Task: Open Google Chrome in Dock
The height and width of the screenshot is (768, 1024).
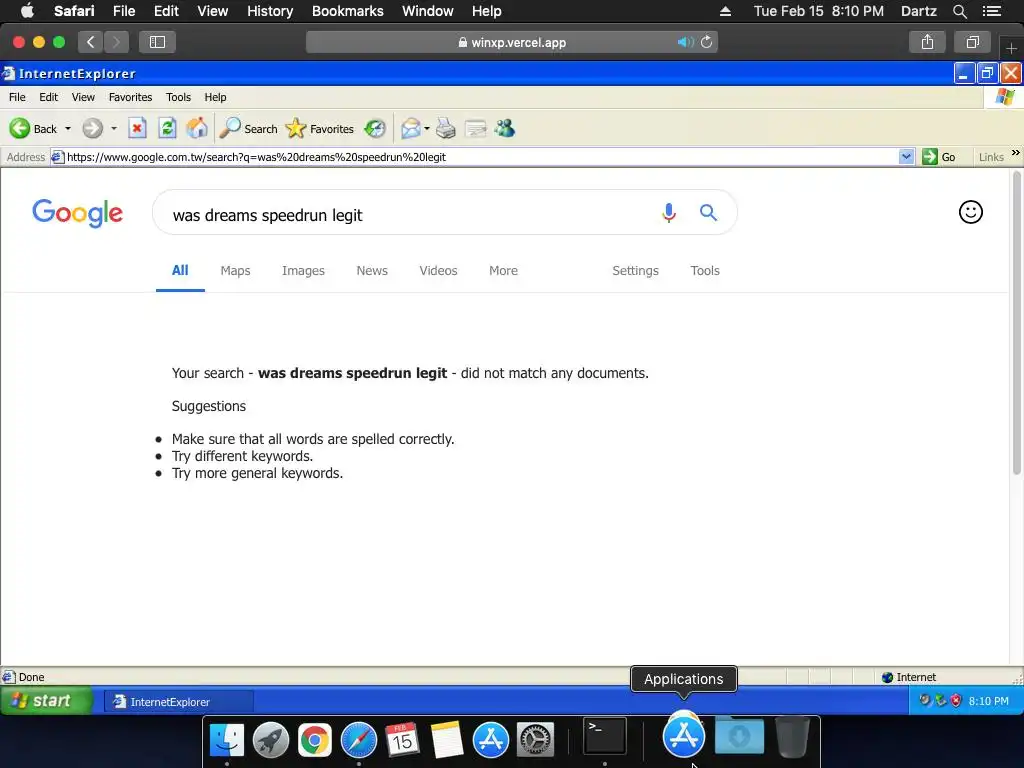Action: pyautogui.click(x=314, y=740)
